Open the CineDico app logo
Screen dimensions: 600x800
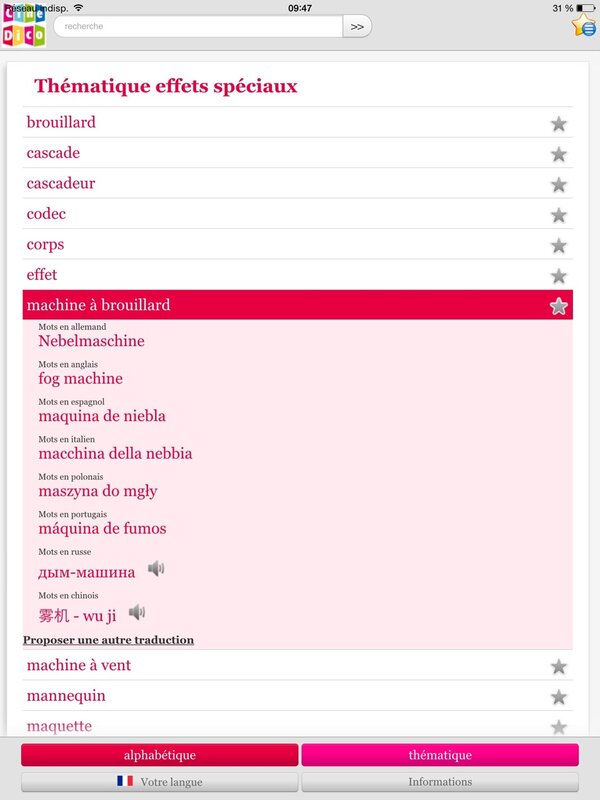pyautogui.click(x=23, y=24)
